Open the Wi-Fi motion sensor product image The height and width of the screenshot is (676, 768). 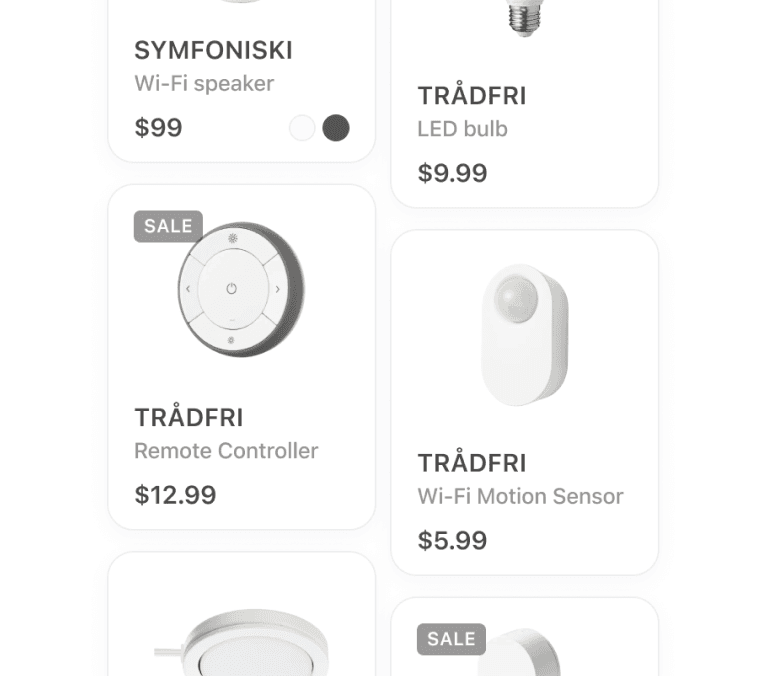[x=525, y=335]
